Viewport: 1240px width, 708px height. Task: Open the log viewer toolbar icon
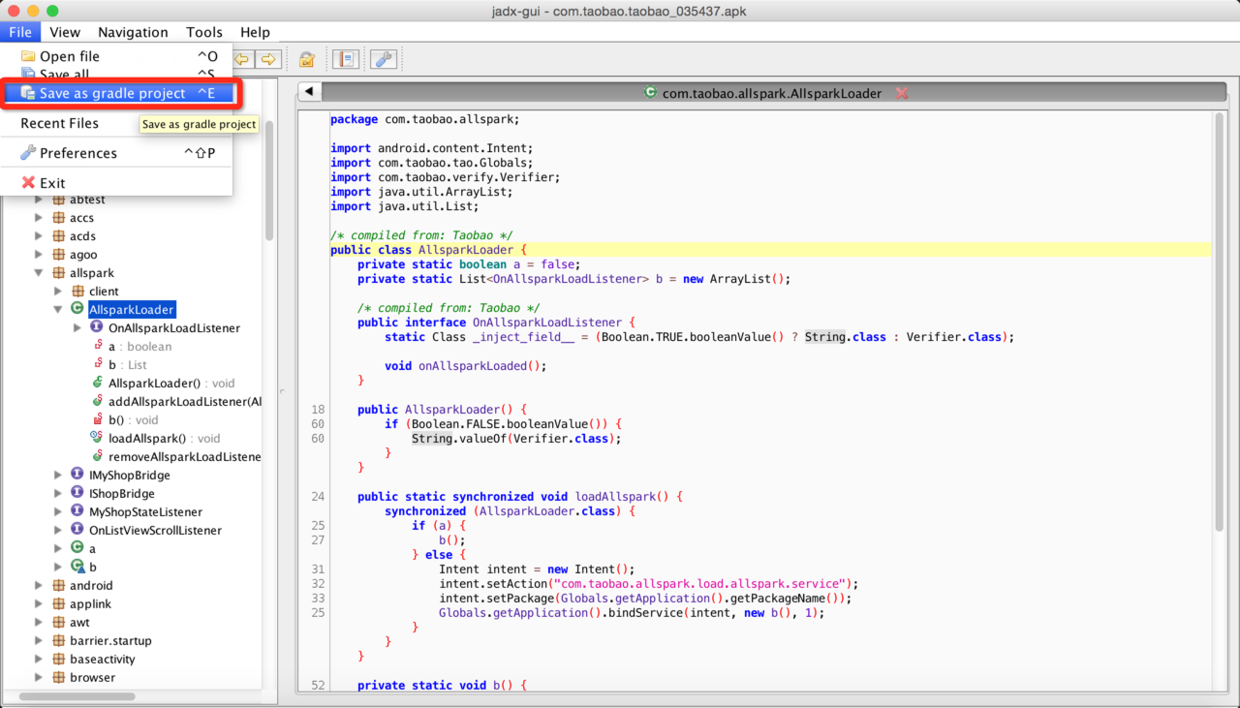345,60
